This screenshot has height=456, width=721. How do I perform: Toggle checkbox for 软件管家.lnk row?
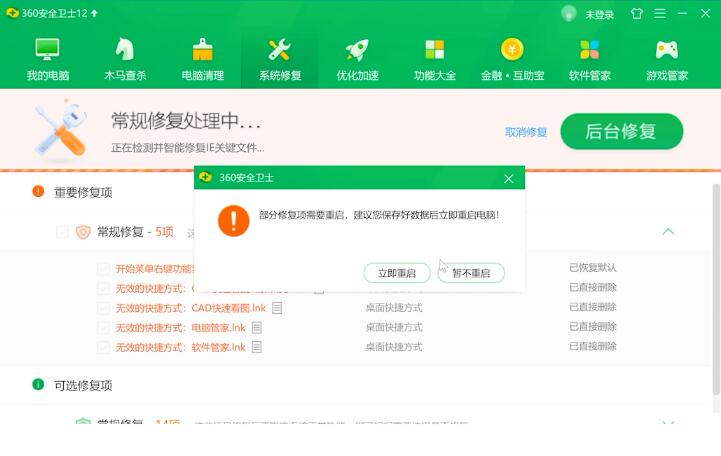(103, 347)
